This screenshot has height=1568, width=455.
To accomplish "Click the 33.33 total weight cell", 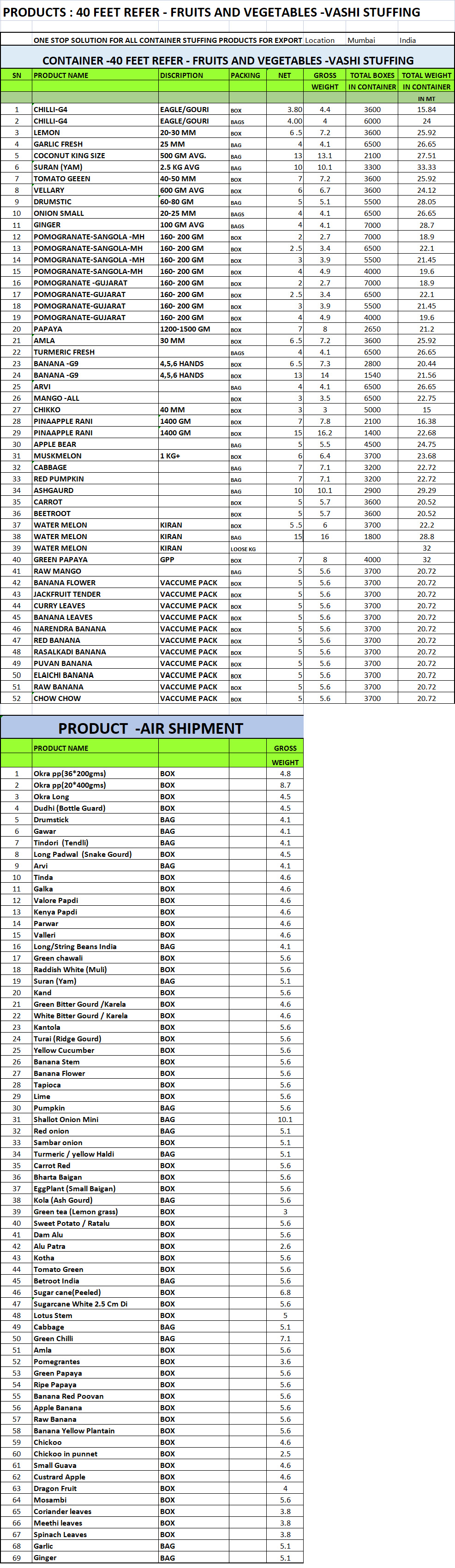I will point(426,167).
